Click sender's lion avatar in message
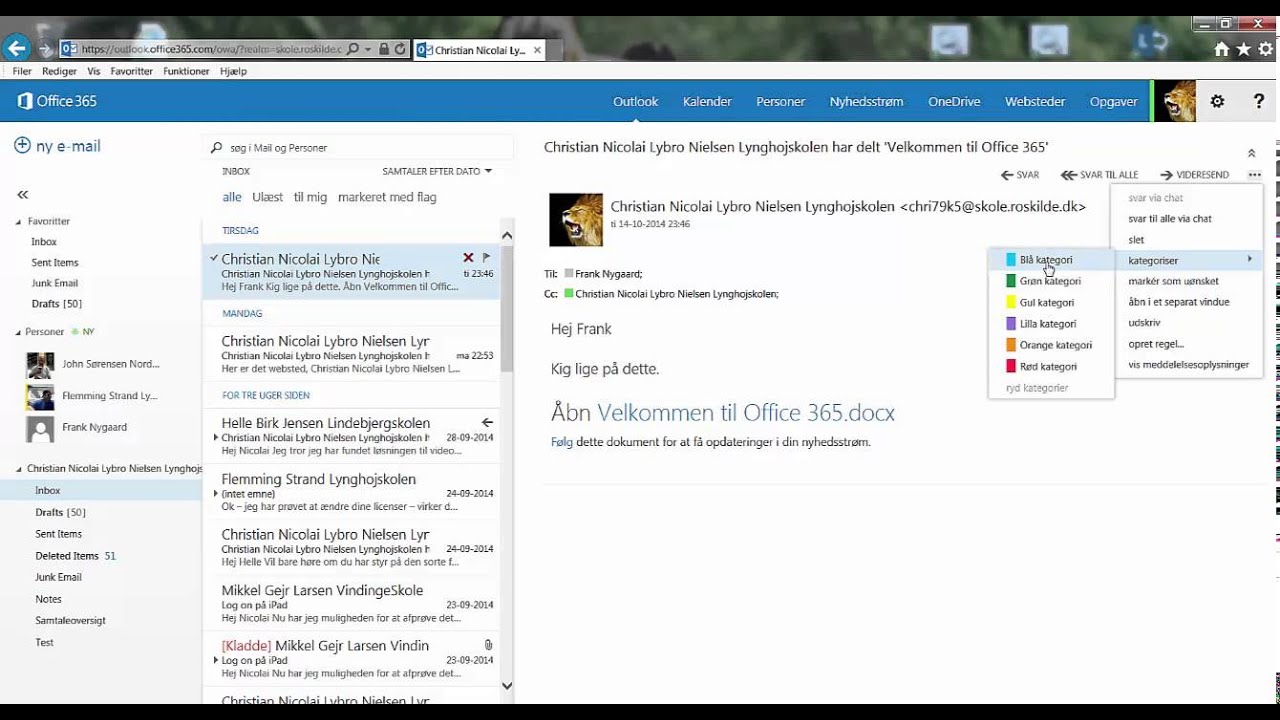 [576, 220]
